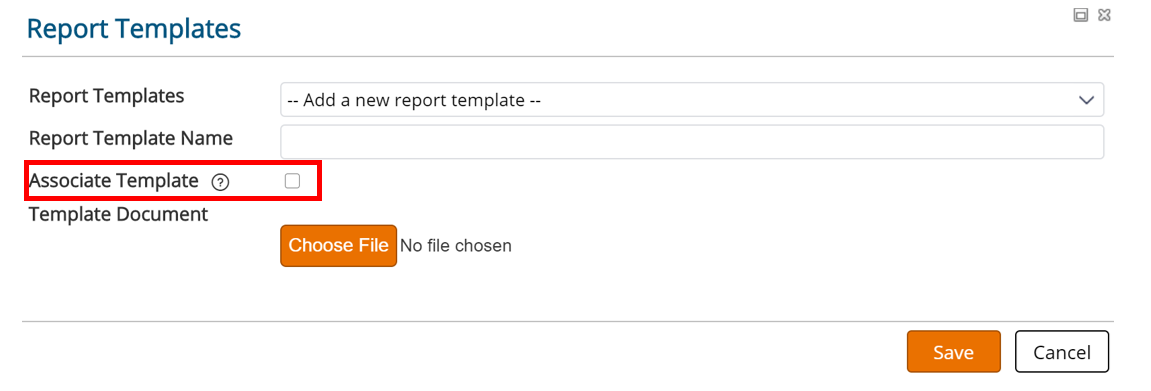Tick the Associate Template checkbox

pyautogui.click(x=292, y=181)
